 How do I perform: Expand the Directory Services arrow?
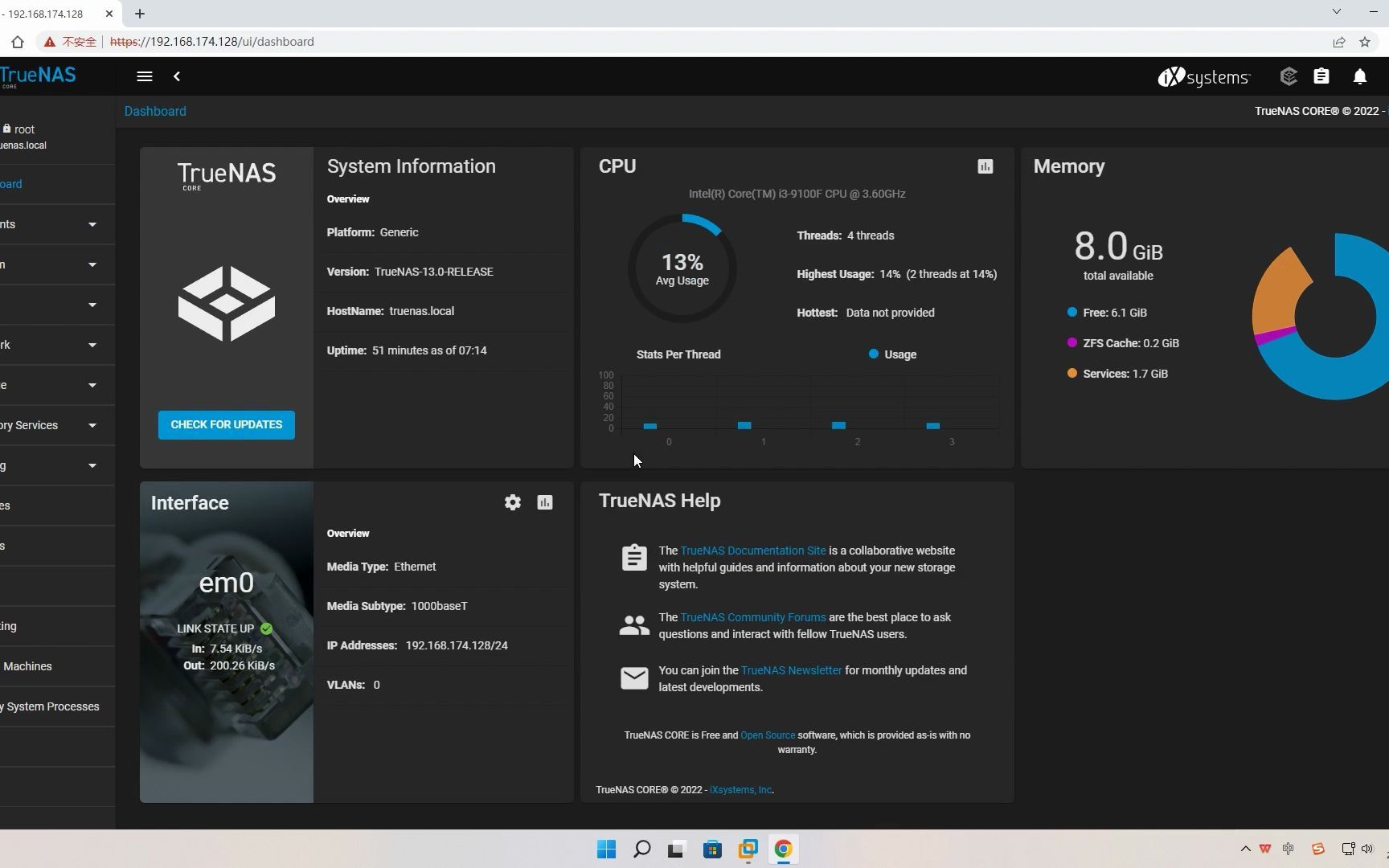pos(92,425)
